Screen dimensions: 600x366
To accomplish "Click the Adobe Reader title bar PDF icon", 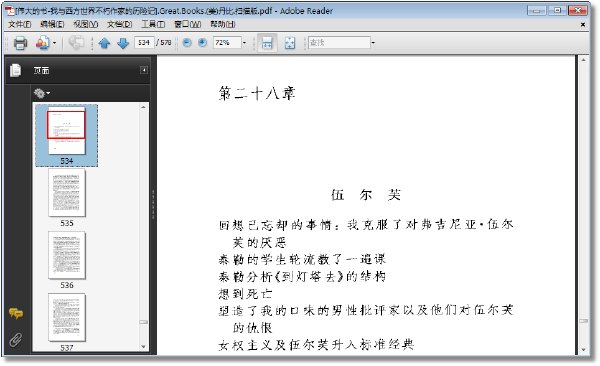I will 10,11.
